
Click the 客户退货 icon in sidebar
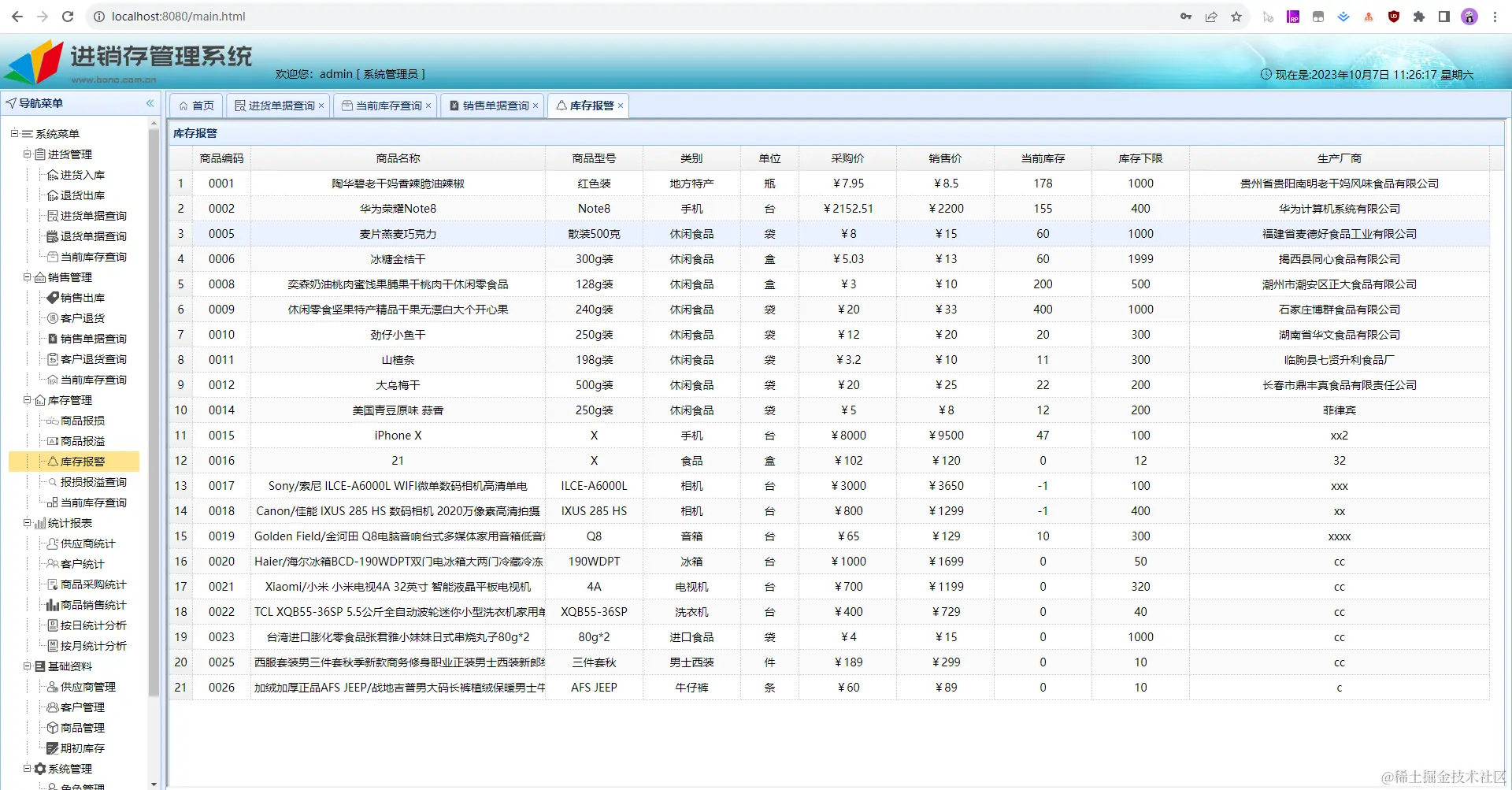click(x=53, y=318)
